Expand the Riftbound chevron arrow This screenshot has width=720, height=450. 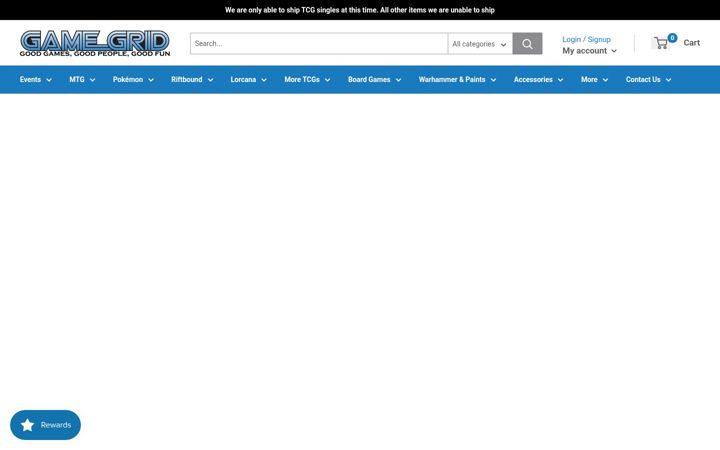210,80
